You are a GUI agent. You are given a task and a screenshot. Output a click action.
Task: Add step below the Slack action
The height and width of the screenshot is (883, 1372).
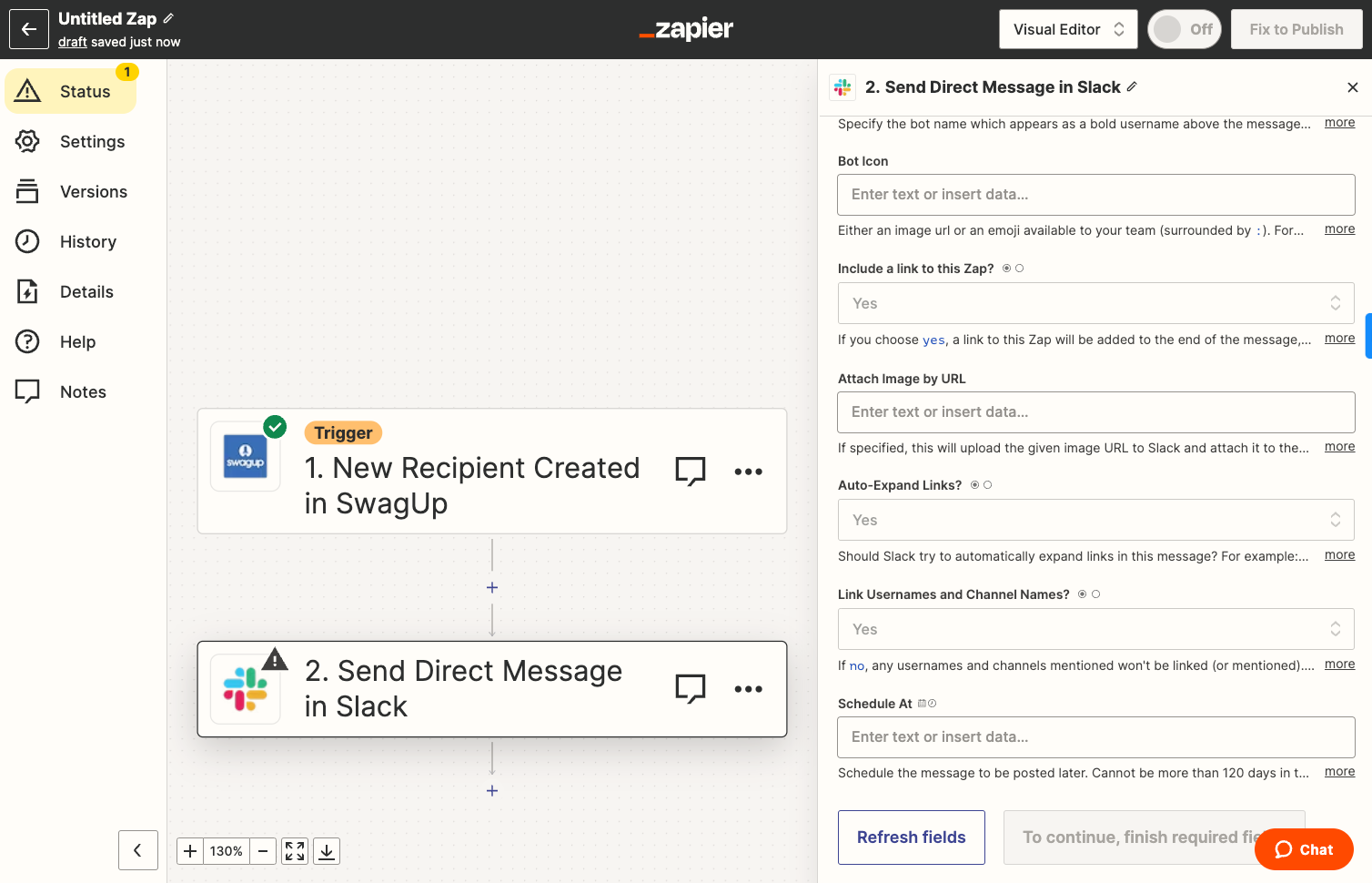point(492,791)
